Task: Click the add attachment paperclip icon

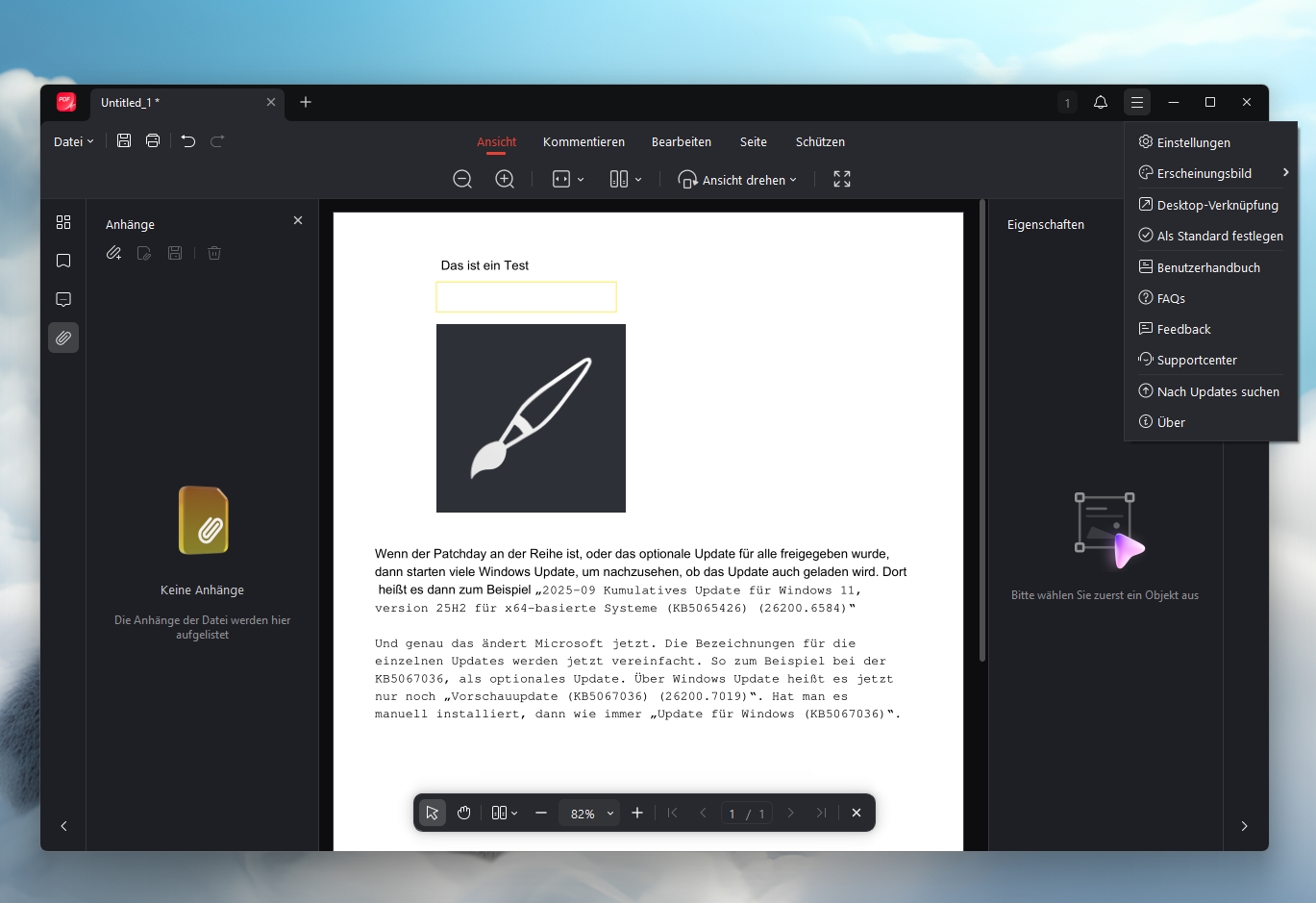Action: click(x=113, y=253)
